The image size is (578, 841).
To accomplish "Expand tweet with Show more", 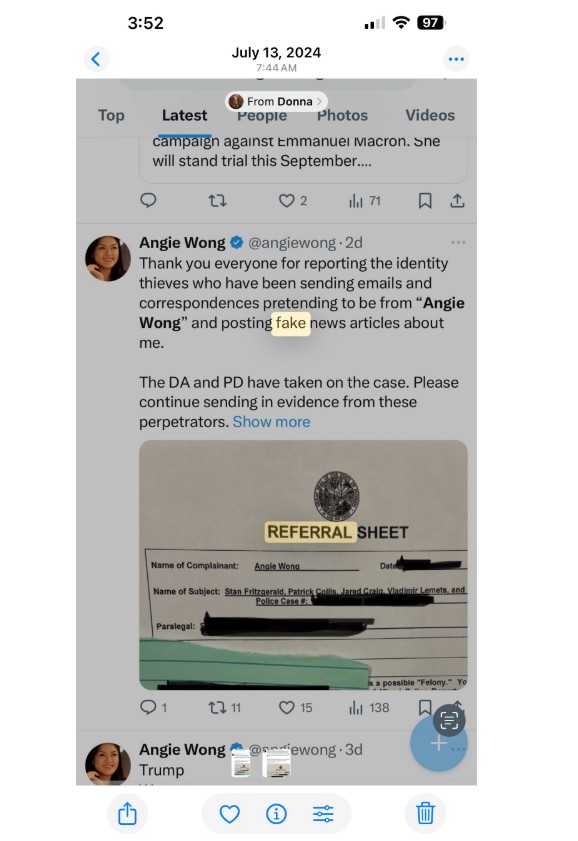I will tap(271, 422).
